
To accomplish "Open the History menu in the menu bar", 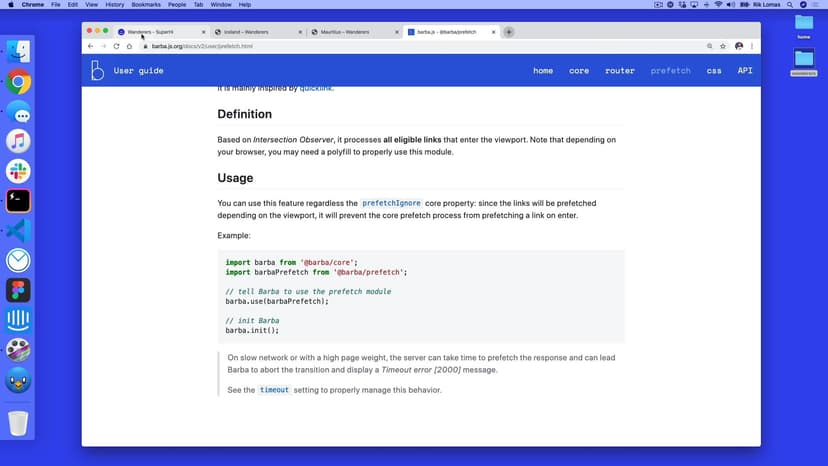I will pyautogui.click(x=114, y=5).
